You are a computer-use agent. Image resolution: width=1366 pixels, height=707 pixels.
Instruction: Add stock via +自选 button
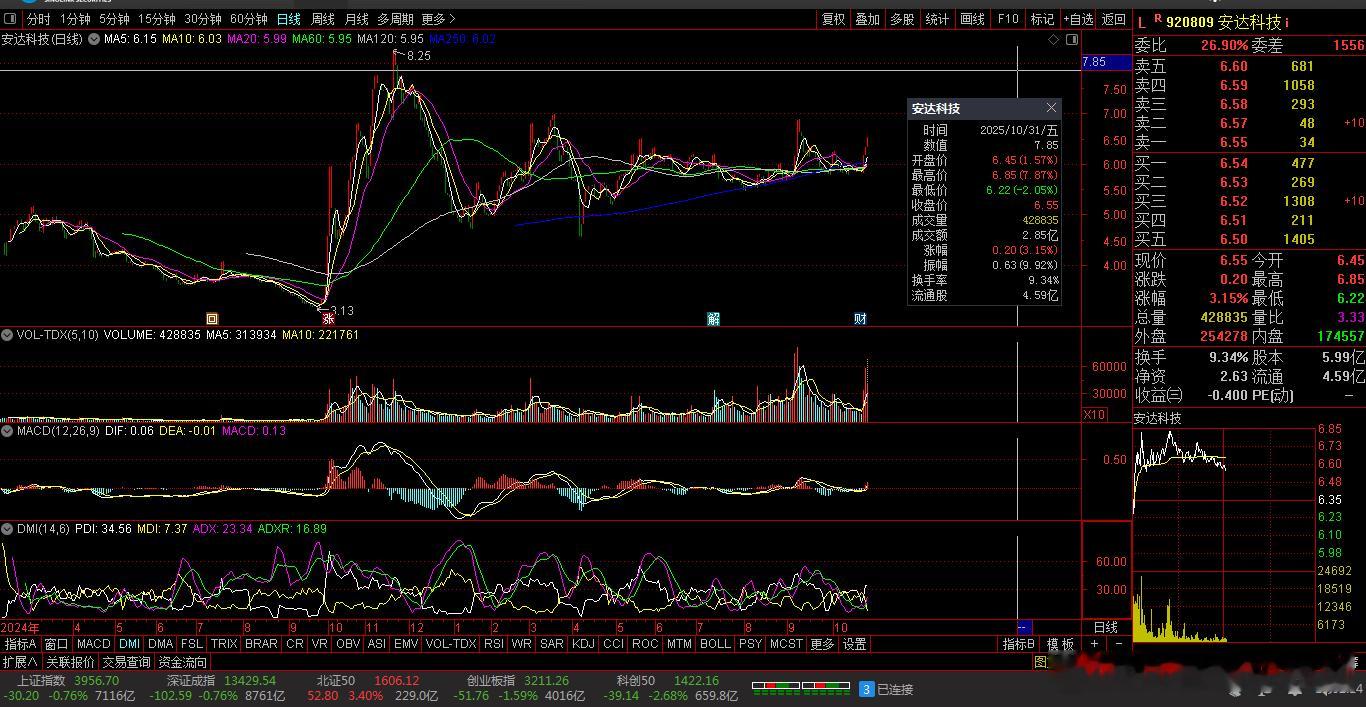click(x=1079, y=19)
